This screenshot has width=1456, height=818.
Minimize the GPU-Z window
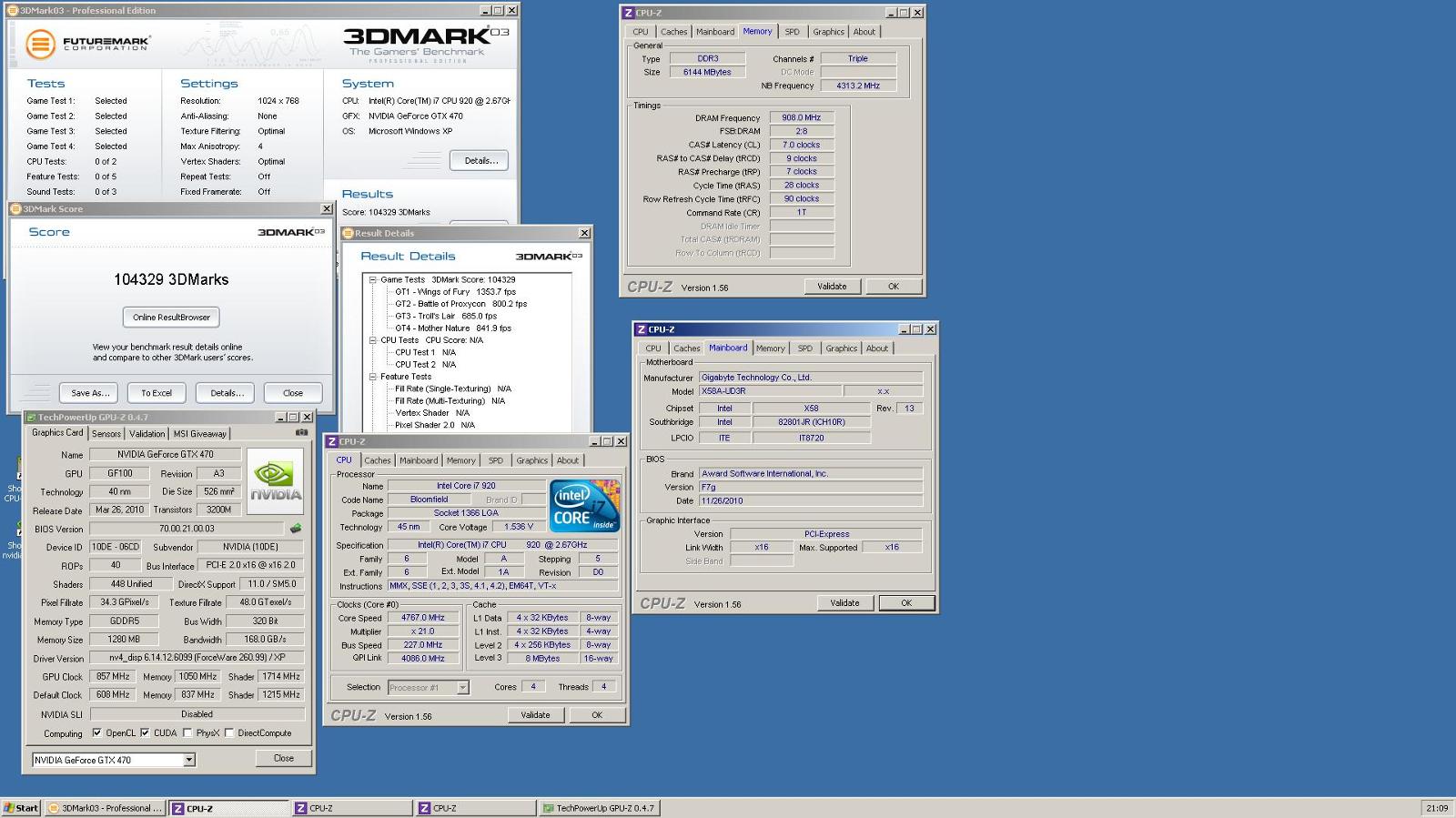point(280,417)
